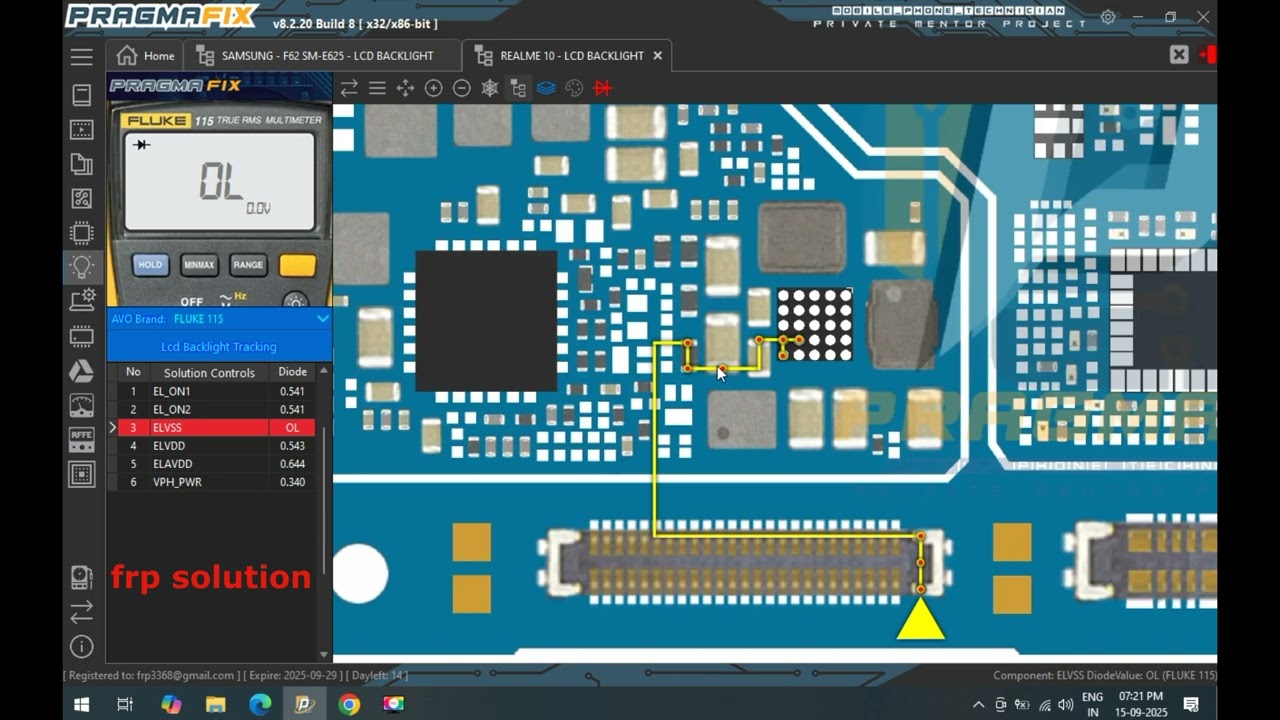Screen dimensions: 1280x720
Task: Toggle the red diode toolbar icon
Action: [602, 88]
